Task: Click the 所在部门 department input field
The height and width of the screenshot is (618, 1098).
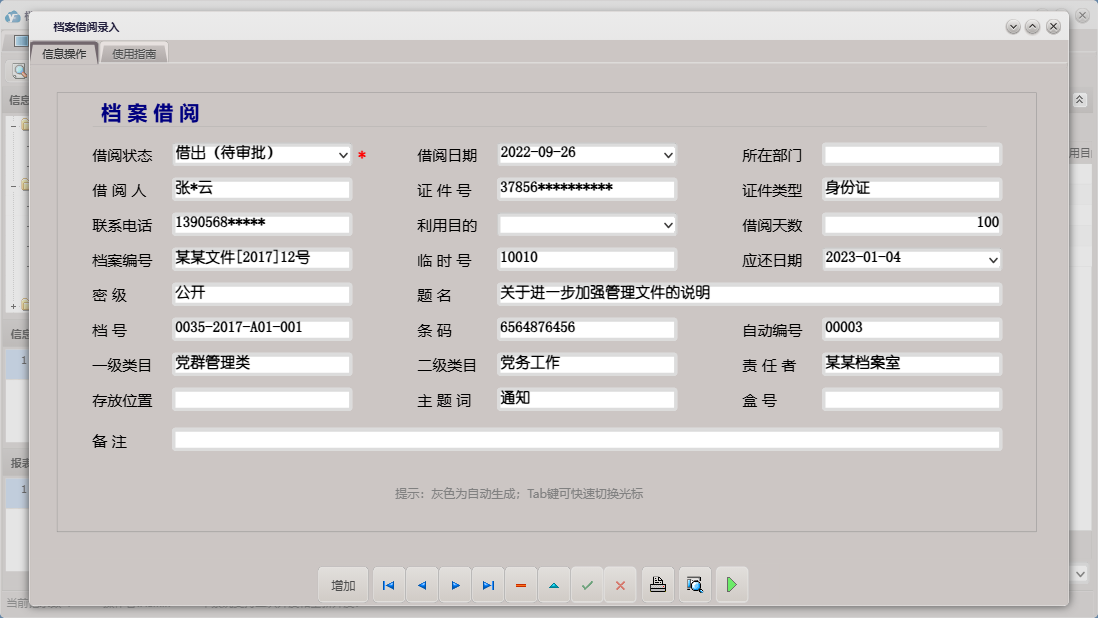Action: (x=911, y=154)
